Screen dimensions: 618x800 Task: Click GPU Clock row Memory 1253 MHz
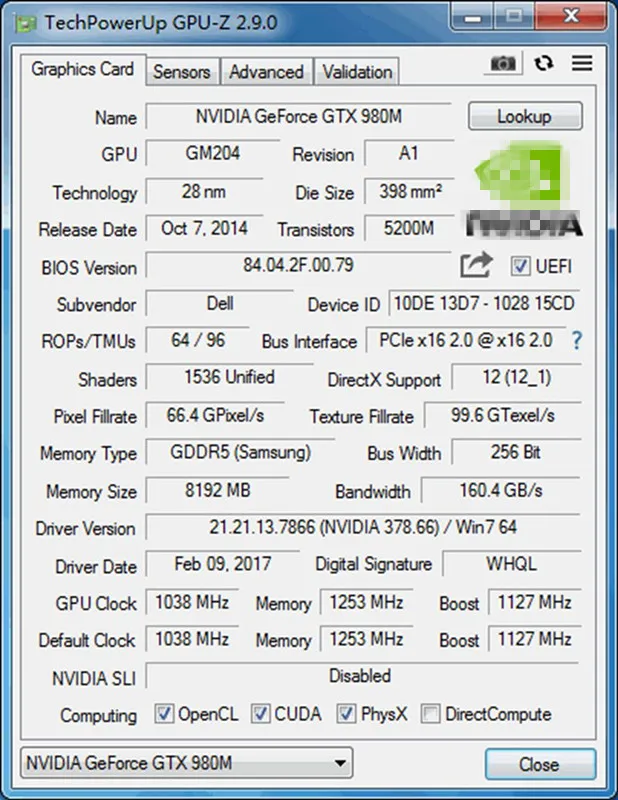coord(366,602)
